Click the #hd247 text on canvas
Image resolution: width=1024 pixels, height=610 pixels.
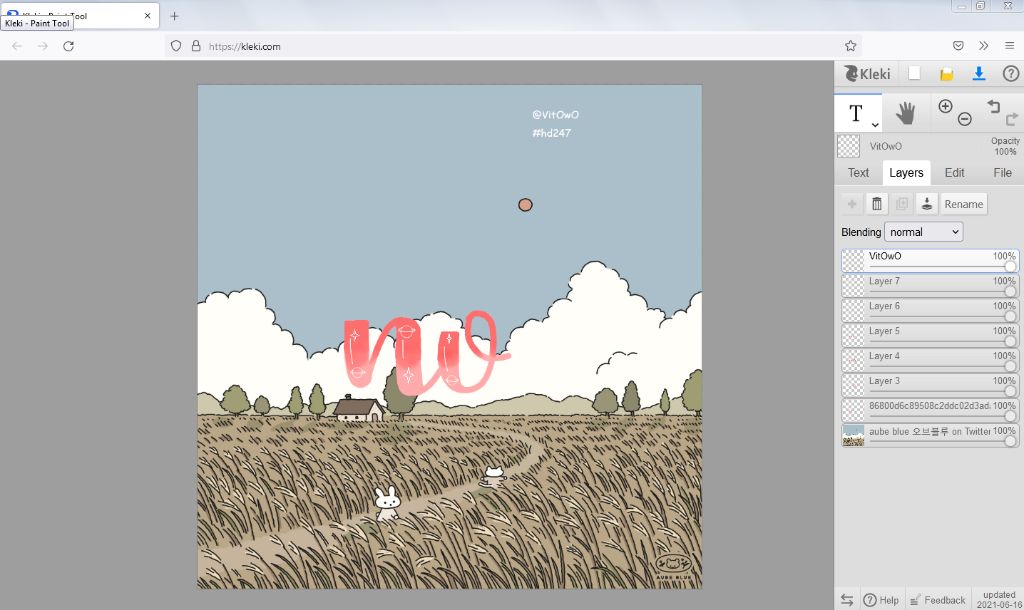click(551, 133)
